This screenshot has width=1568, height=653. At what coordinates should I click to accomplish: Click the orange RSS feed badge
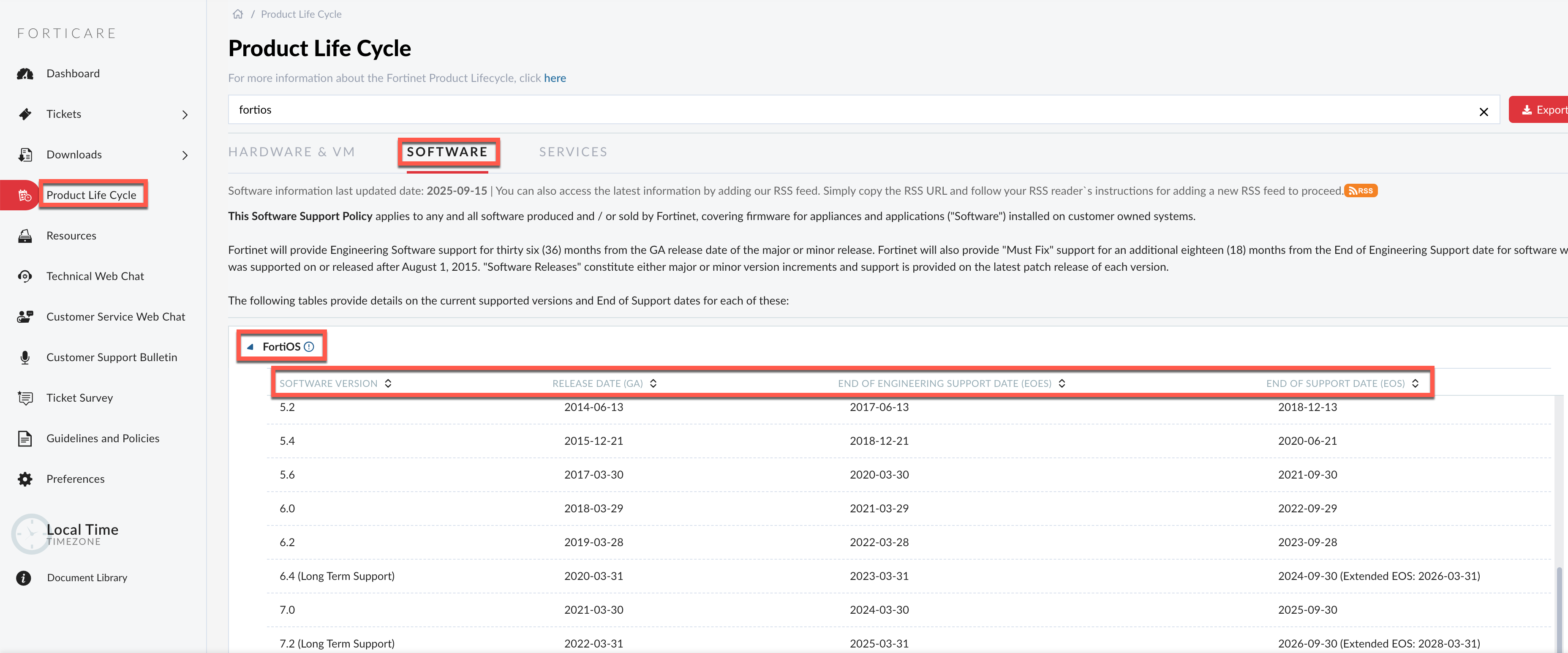1361,191
